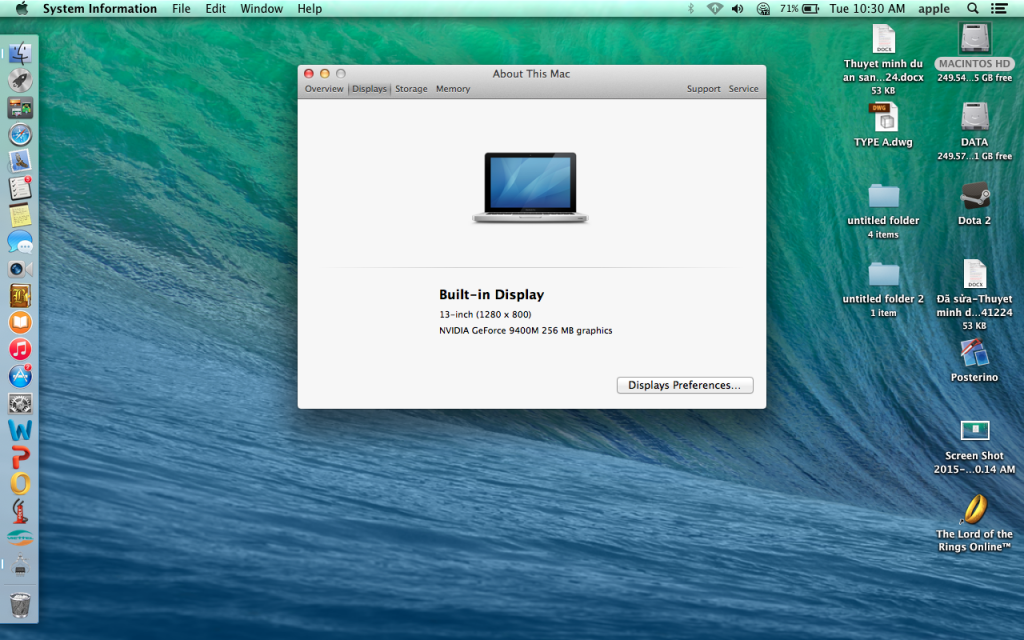Launch the red P presentation app in dock
The width and height of the screenshot is (1024, 640).
pos(20,457)
